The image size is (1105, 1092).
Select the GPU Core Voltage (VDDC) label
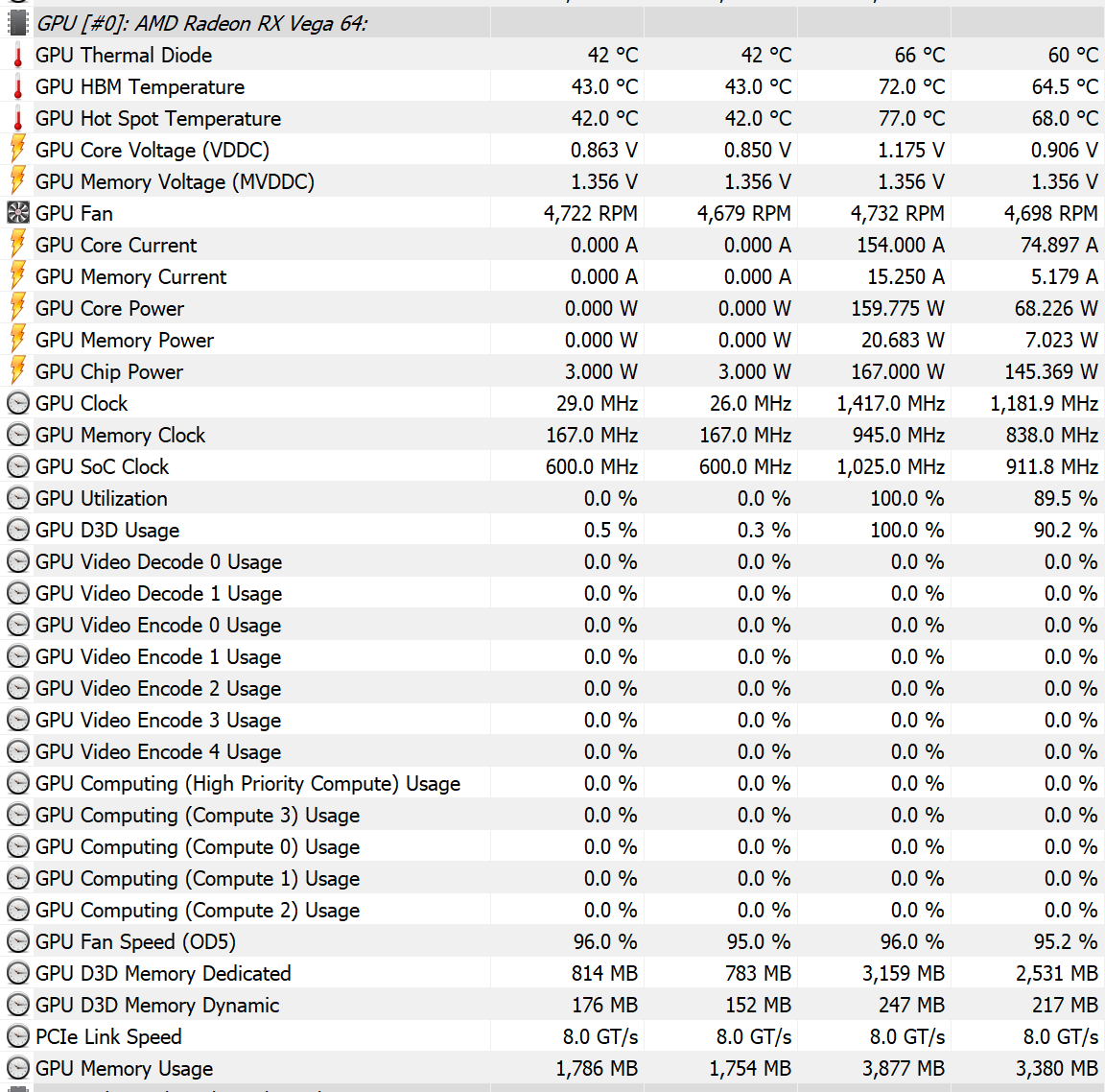(x=153, y=150)
